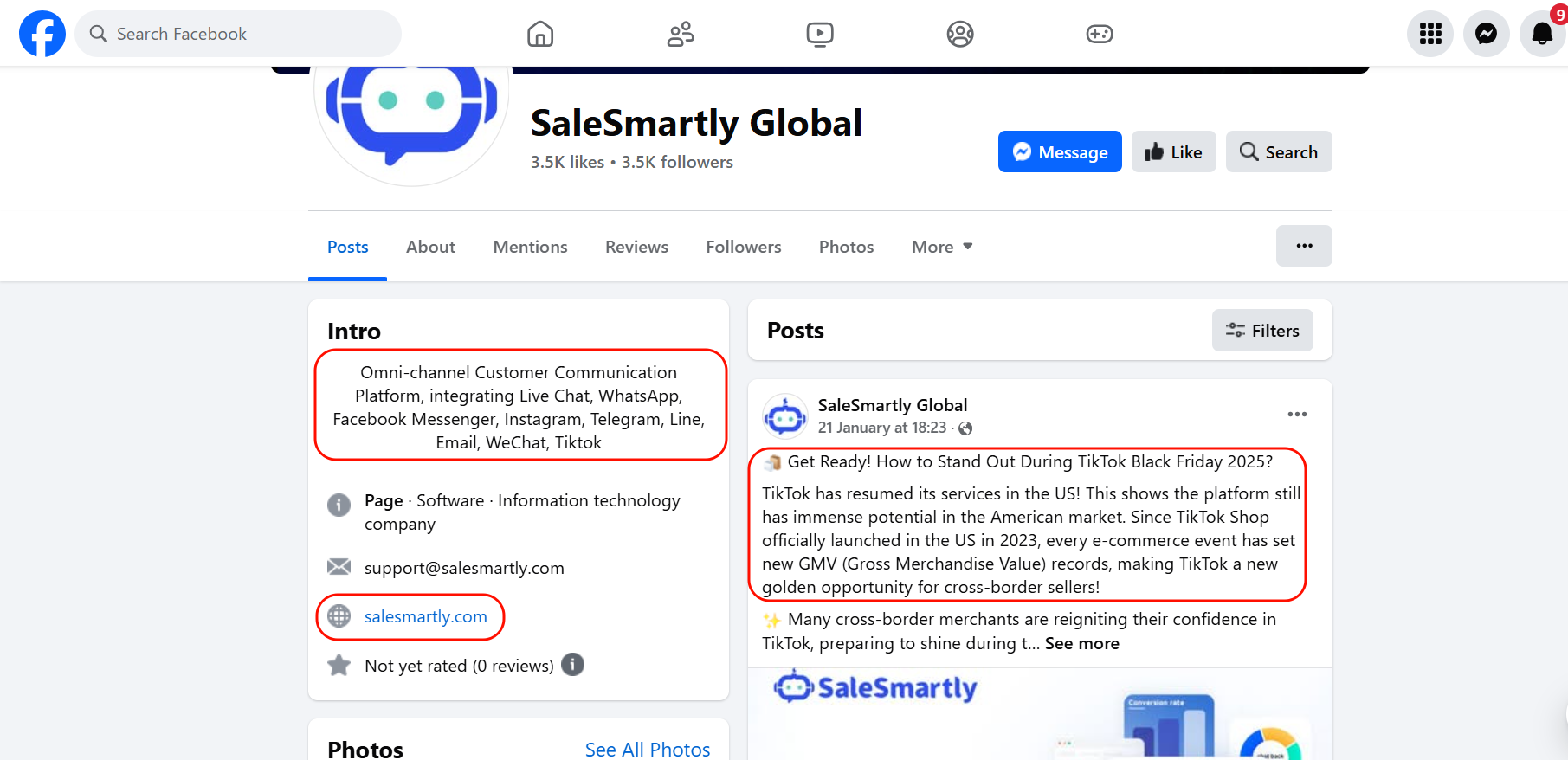The height and width of the screenshot is (760, 1568).
Task: Expand the More tab dropdown
Action: click(x=942, y=247)
